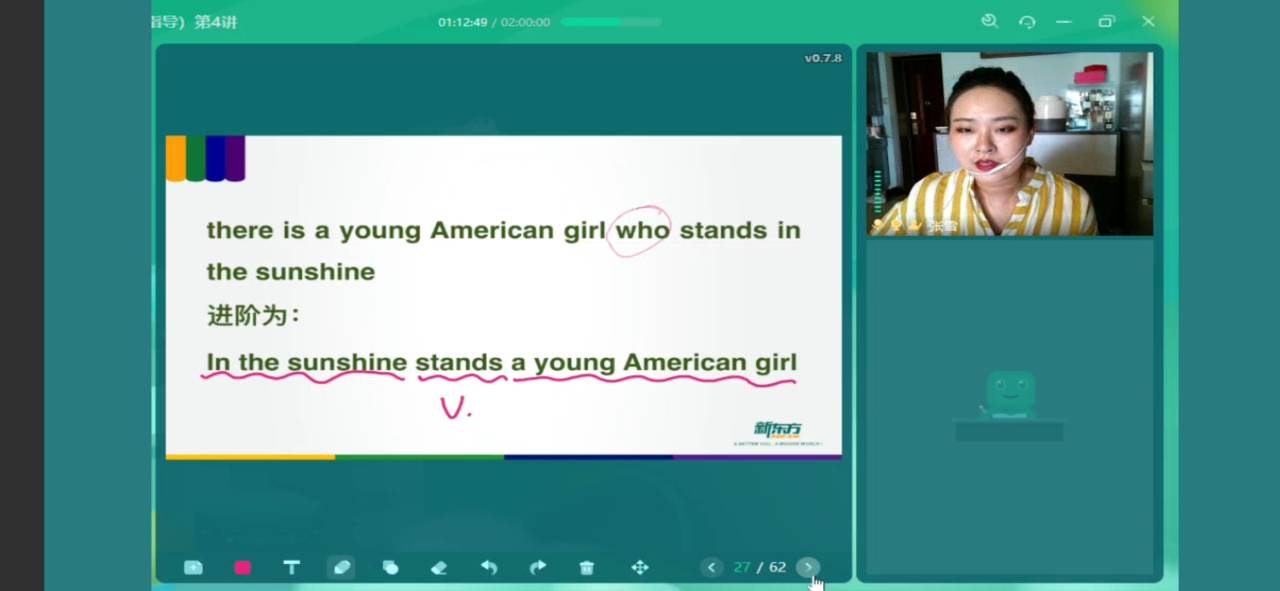Advance to the next slide
The image size is (1280, 591).
[808, 567]
